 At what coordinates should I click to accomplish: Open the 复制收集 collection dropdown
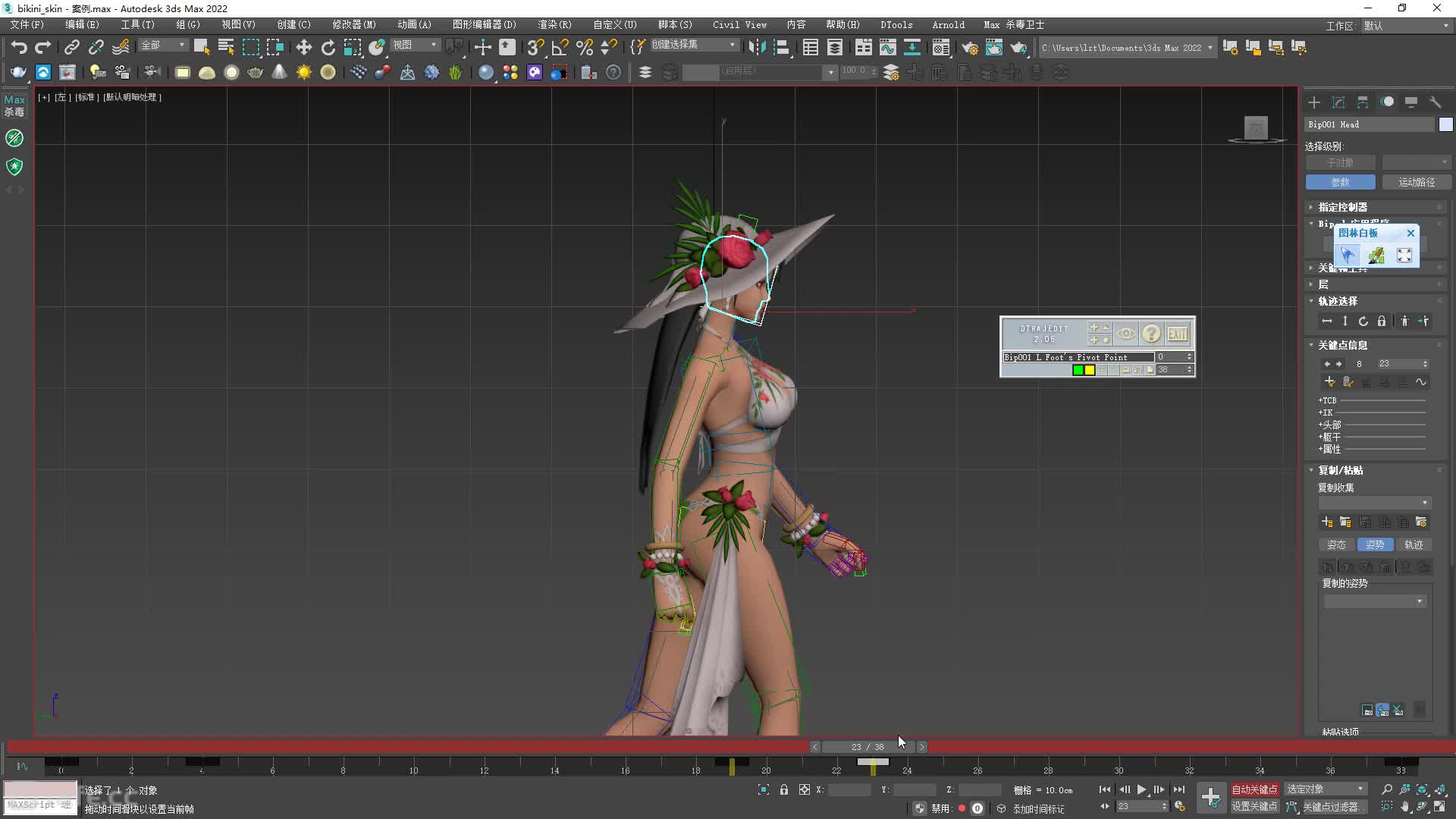(1374, 503)
